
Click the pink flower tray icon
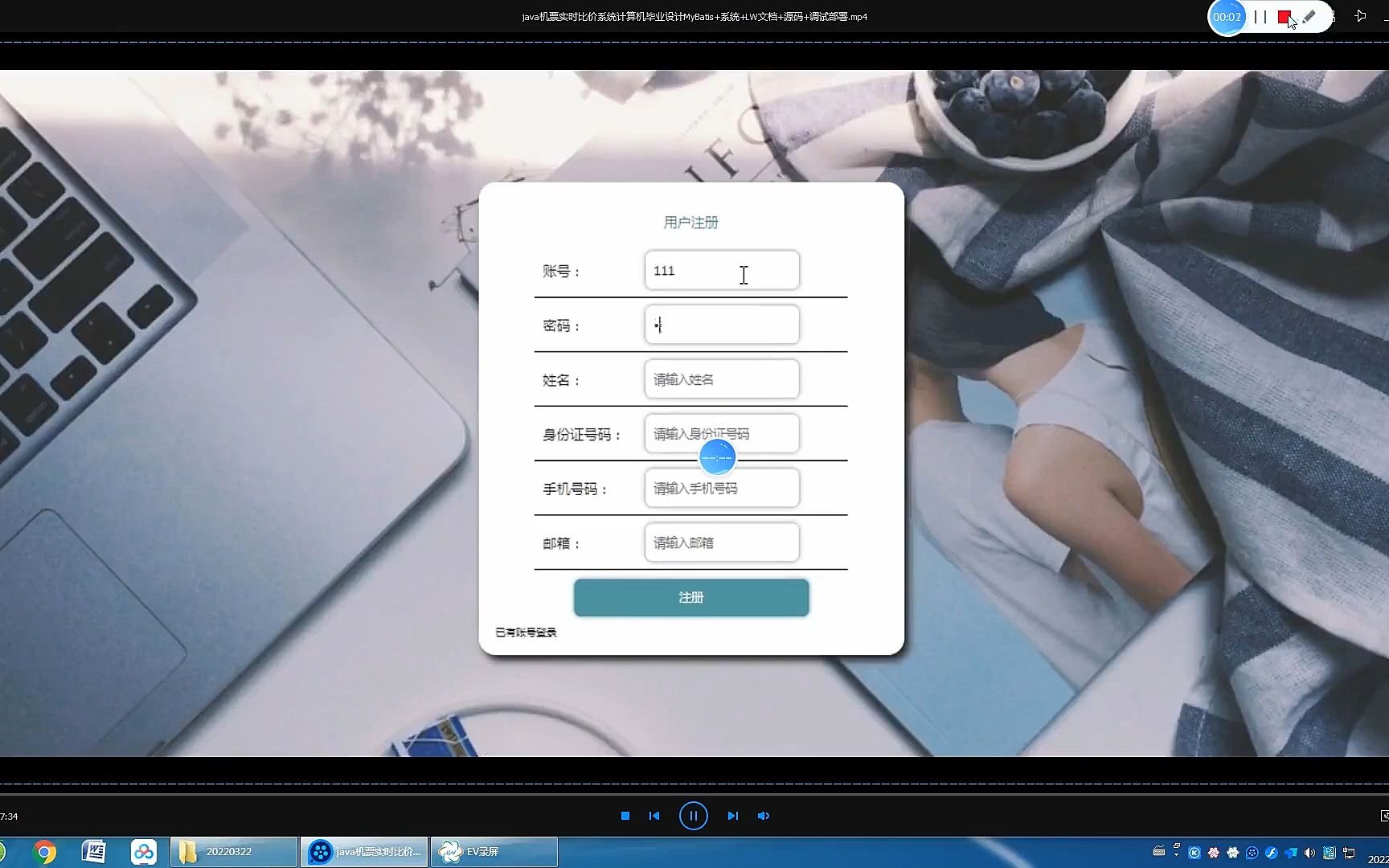[1214, 853]
